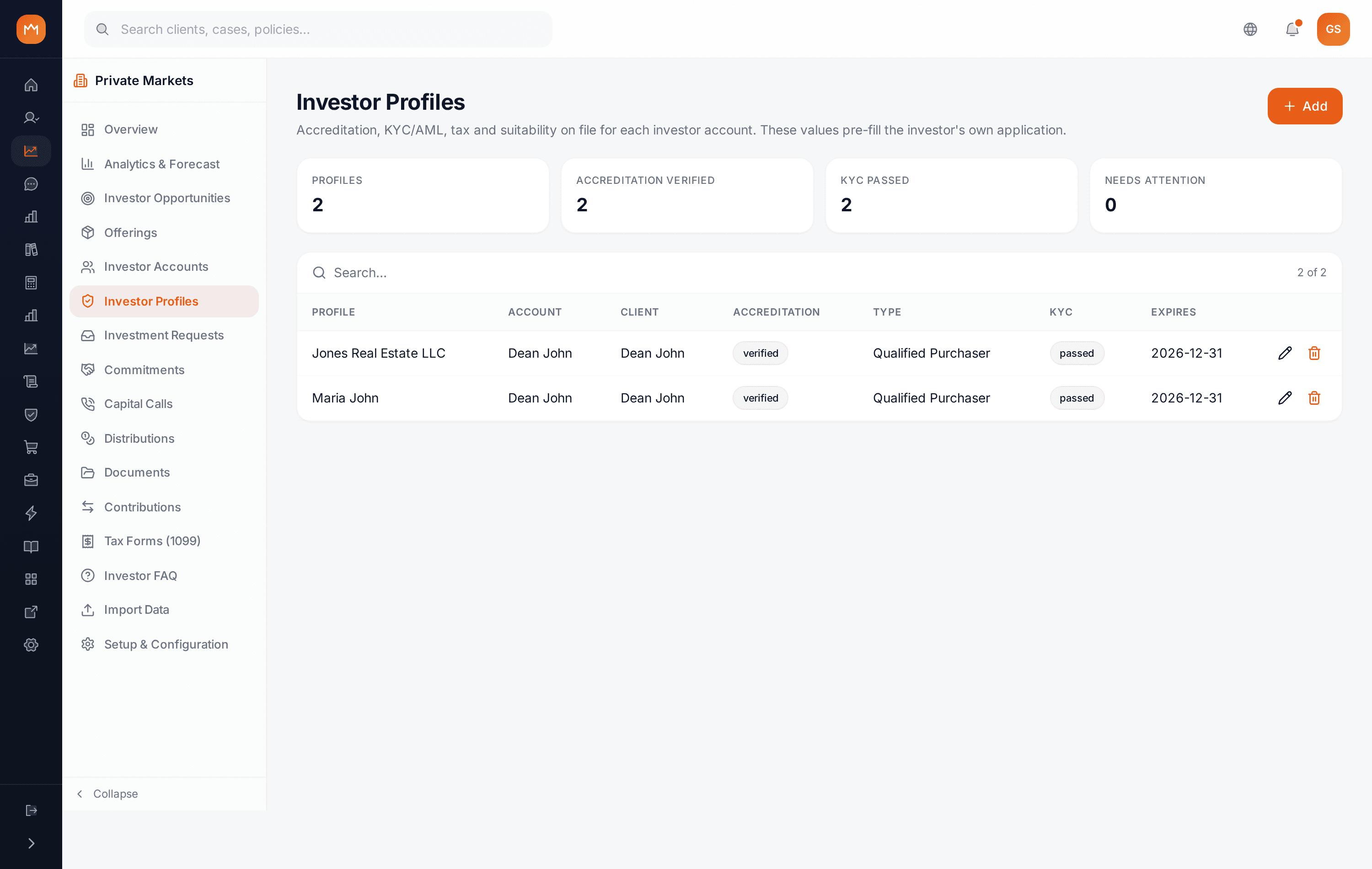This screenshot has width=1372, height=869.
Task: Click the shield check icon in the left rail
Action: pos(31,414)
